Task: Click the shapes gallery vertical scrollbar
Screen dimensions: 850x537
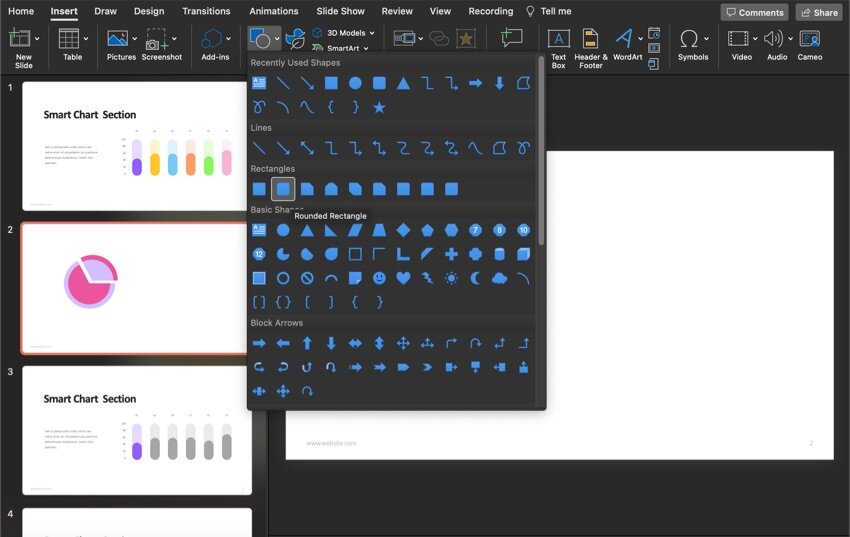Action: tap(541, 150)
